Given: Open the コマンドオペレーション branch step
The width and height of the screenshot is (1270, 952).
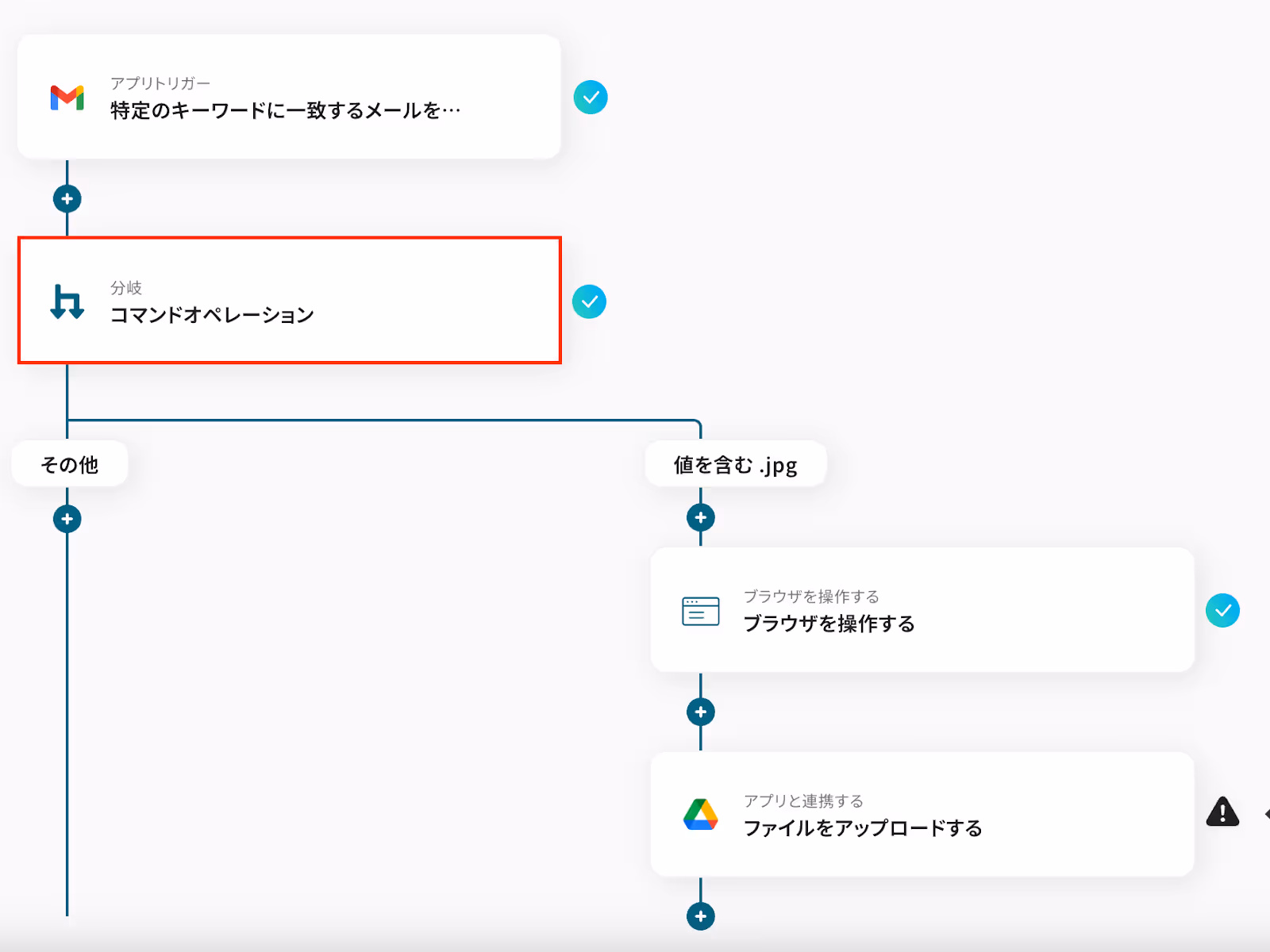Looking at the screenshot, I should click(x=290, y=301).
